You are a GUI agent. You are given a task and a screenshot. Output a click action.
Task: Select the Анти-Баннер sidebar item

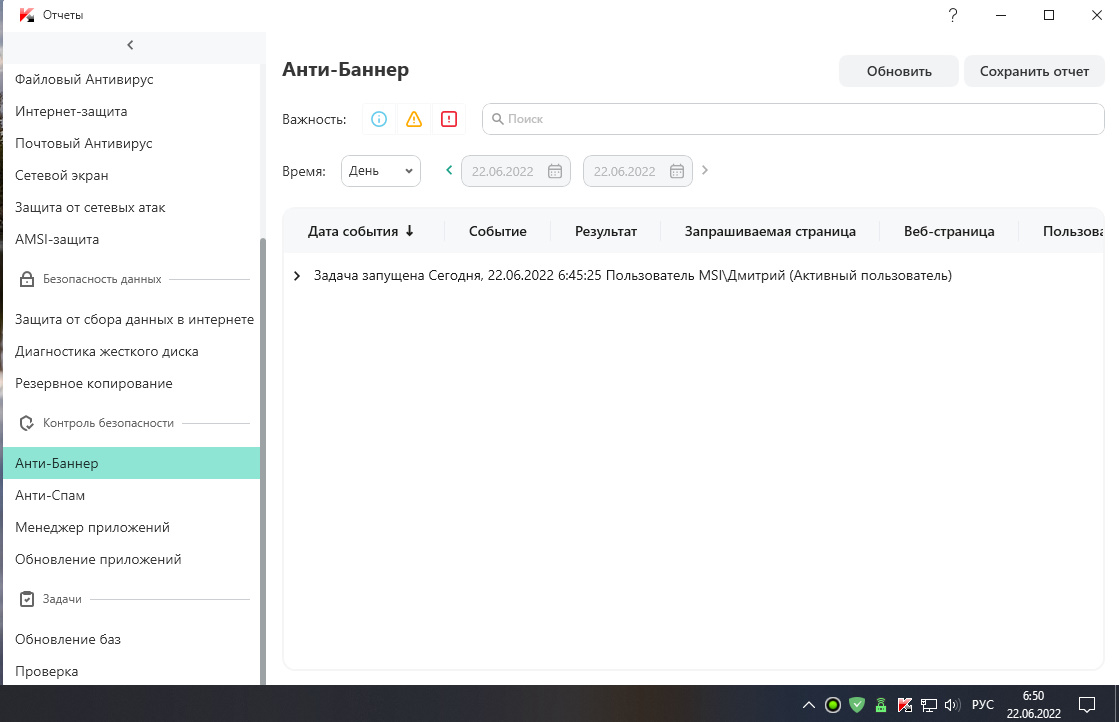(x=131, y=463)
